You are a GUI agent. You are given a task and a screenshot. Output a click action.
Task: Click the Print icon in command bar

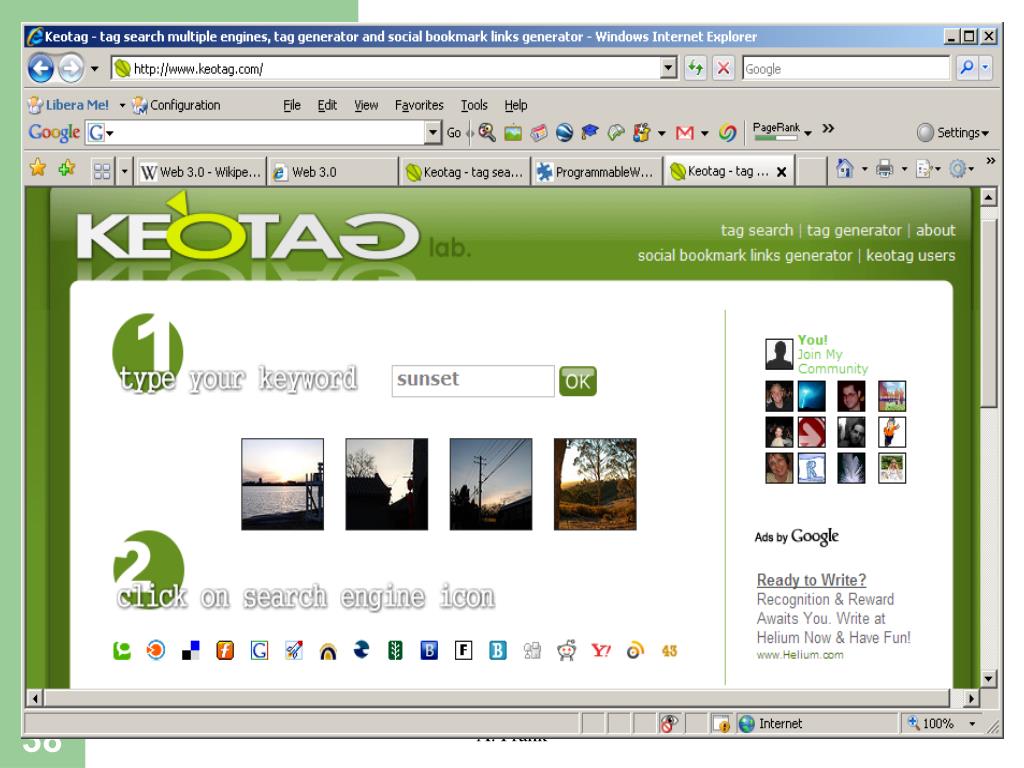(884, 169)
